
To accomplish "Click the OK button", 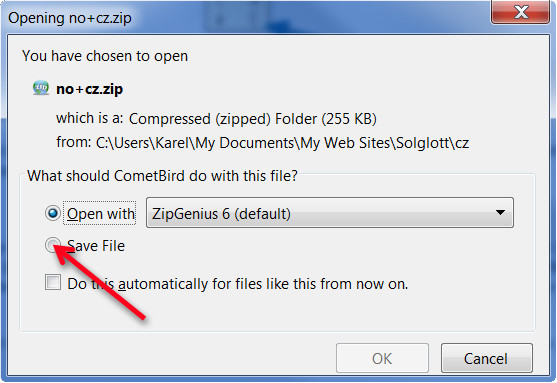I will coord(382,358).
